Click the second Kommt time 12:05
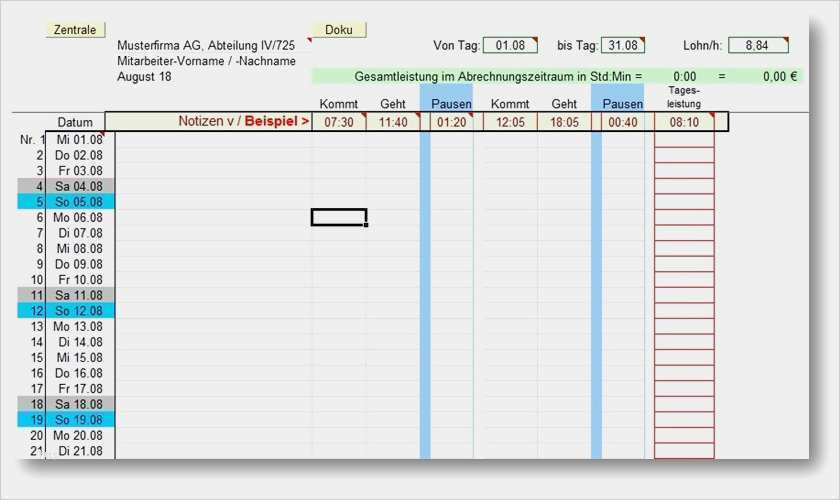This screenshot has width=840, height=500. pos(510,122)
